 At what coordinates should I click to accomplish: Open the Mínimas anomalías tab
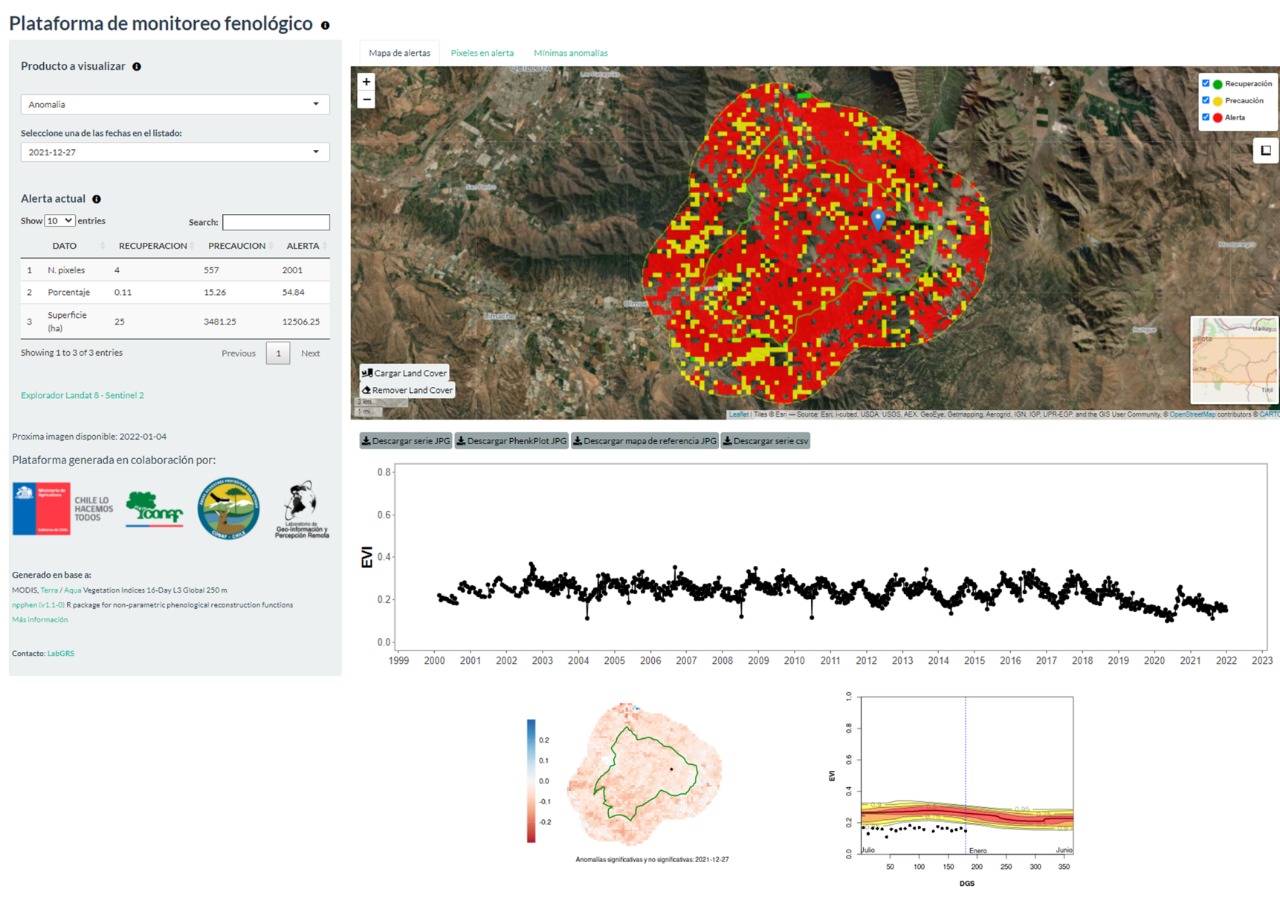(570, 53)
